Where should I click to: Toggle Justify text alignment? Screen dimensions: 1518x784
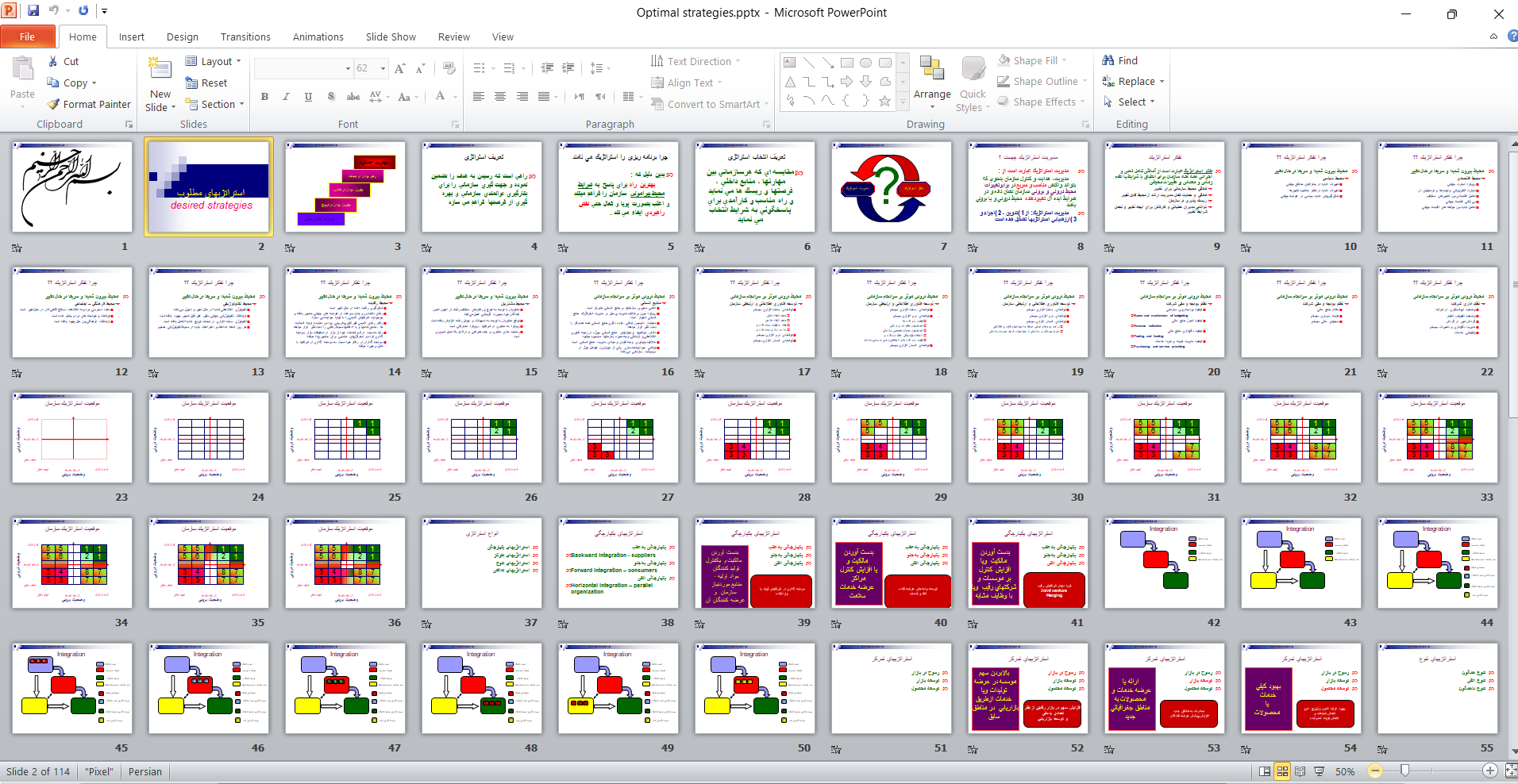point(544,96)
